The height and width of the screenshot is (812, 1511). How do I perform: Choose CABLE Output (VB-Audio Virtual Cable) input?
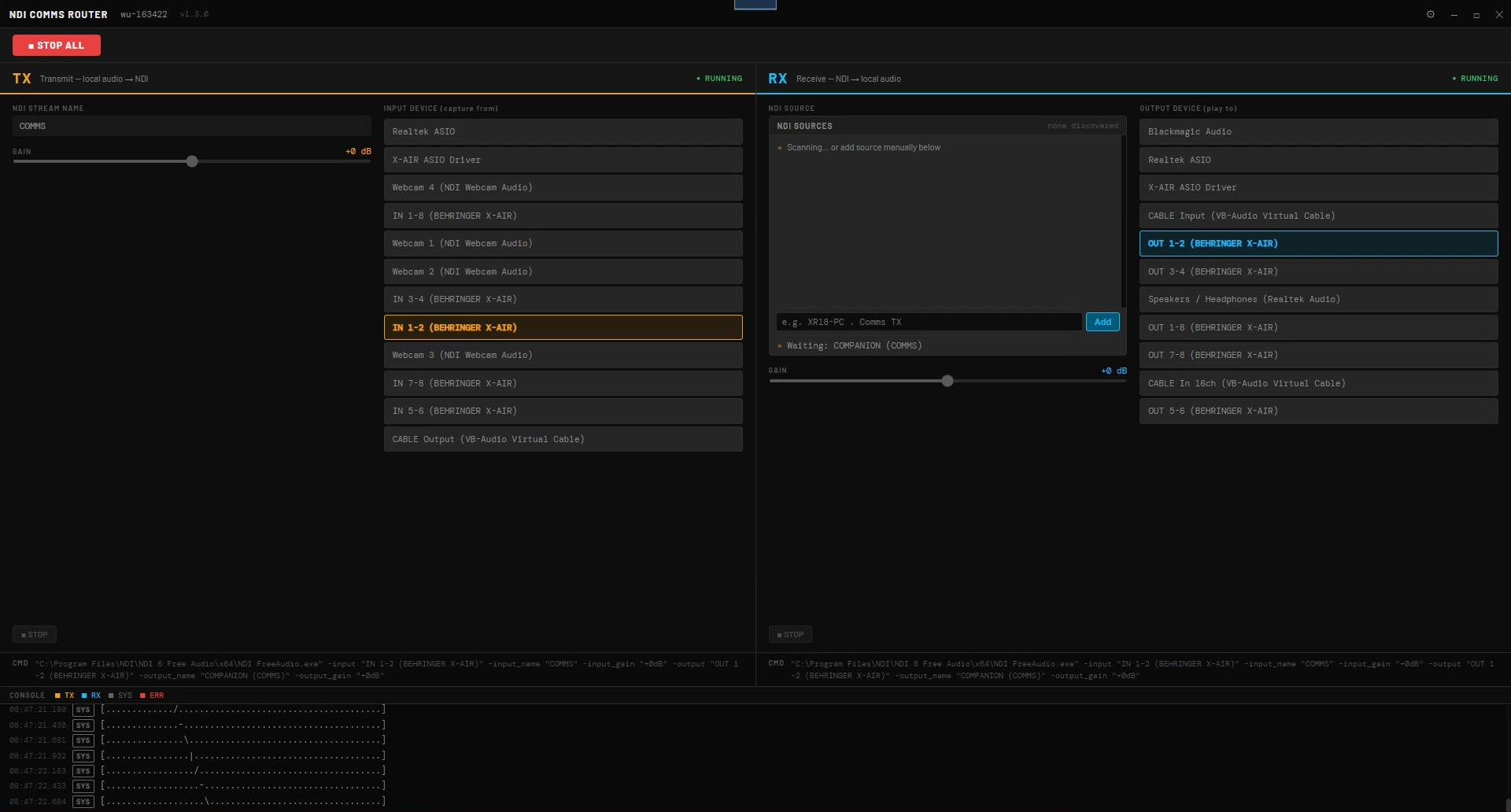(x=563, y=439)
